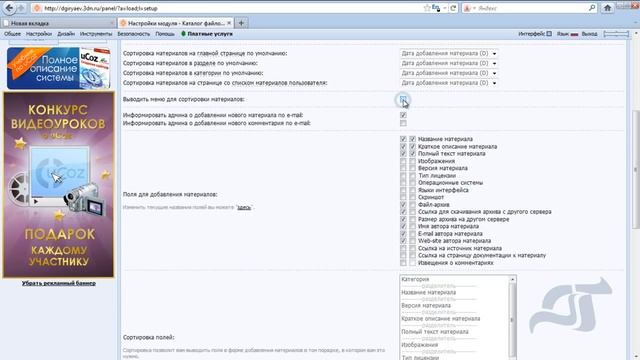Open the Помощь menu

165,34
